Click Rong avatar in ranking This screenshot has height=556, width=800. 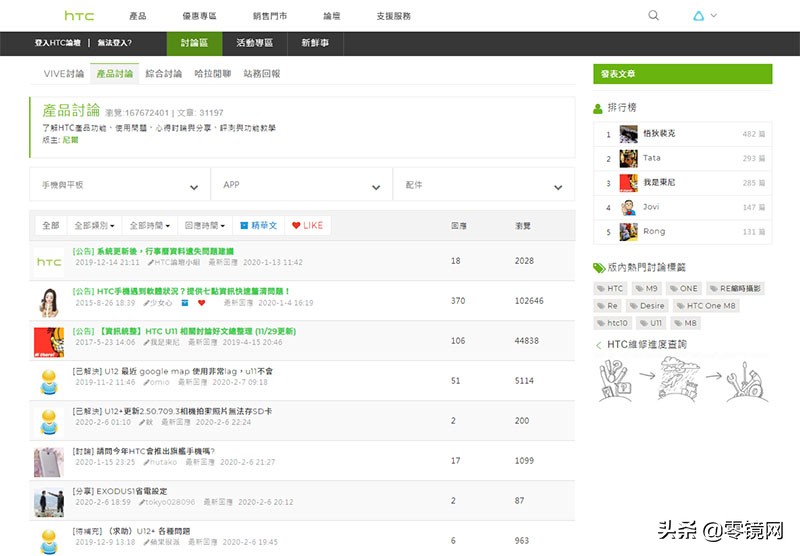pyautogui.click(x=629, y=232)
